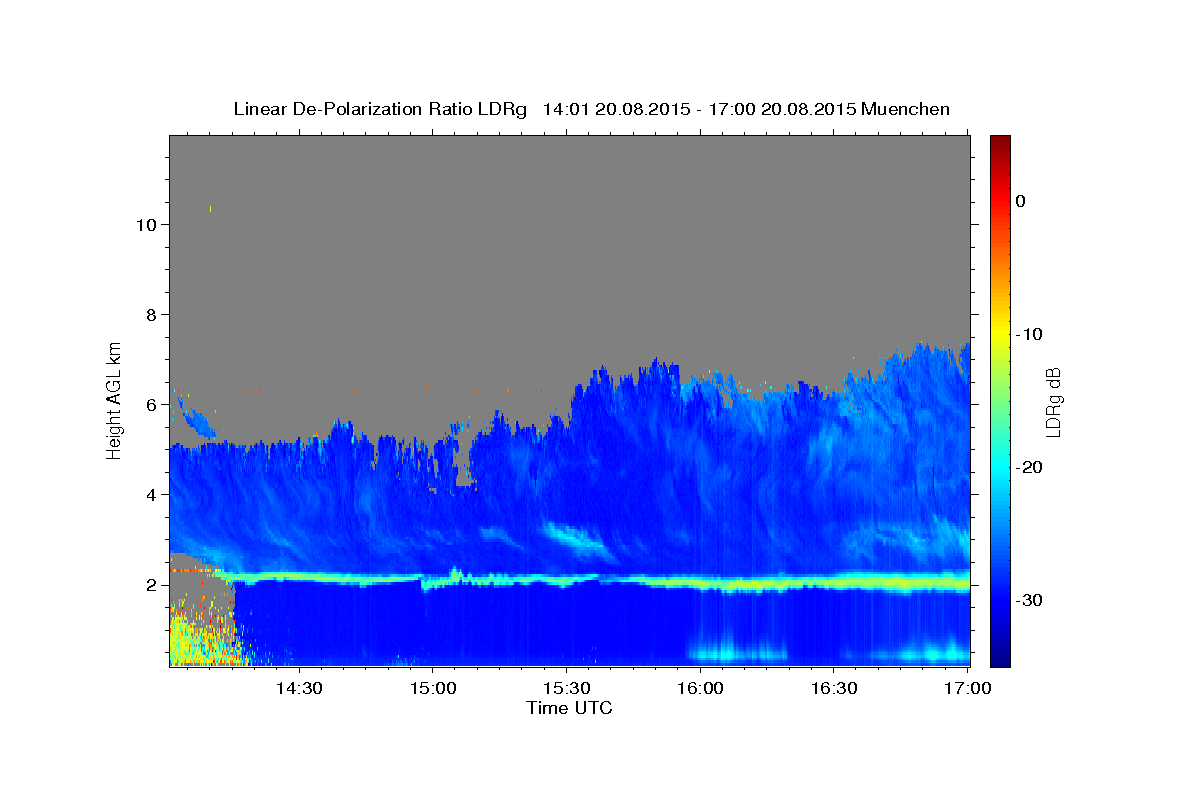1200x800 pixels.
Task: Click the 17:00 time axis tick label
Action: click(967, 689)
